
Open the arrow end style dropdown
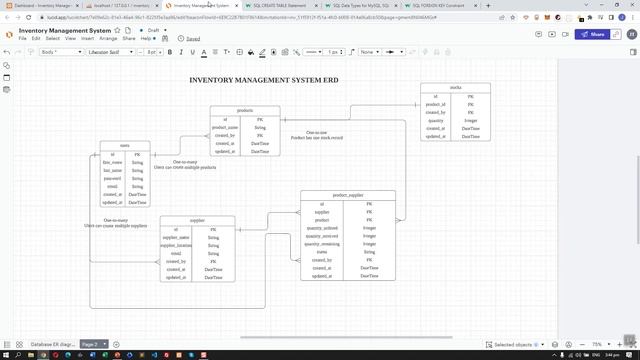[x=394, y=52]
